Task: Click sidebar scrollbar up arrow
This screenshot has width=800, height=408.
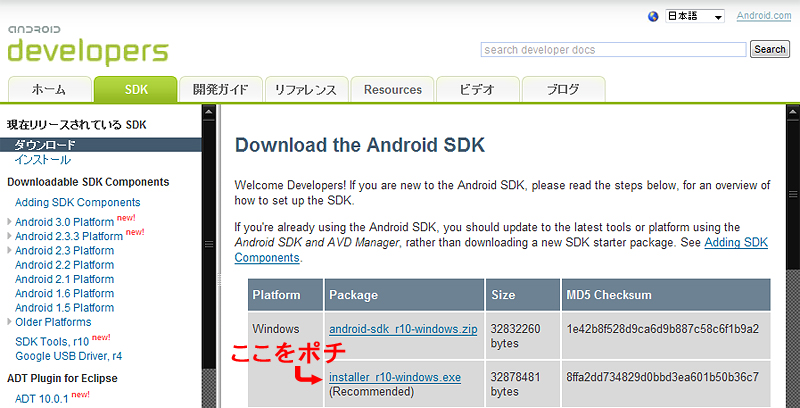Action: (209, 112)
